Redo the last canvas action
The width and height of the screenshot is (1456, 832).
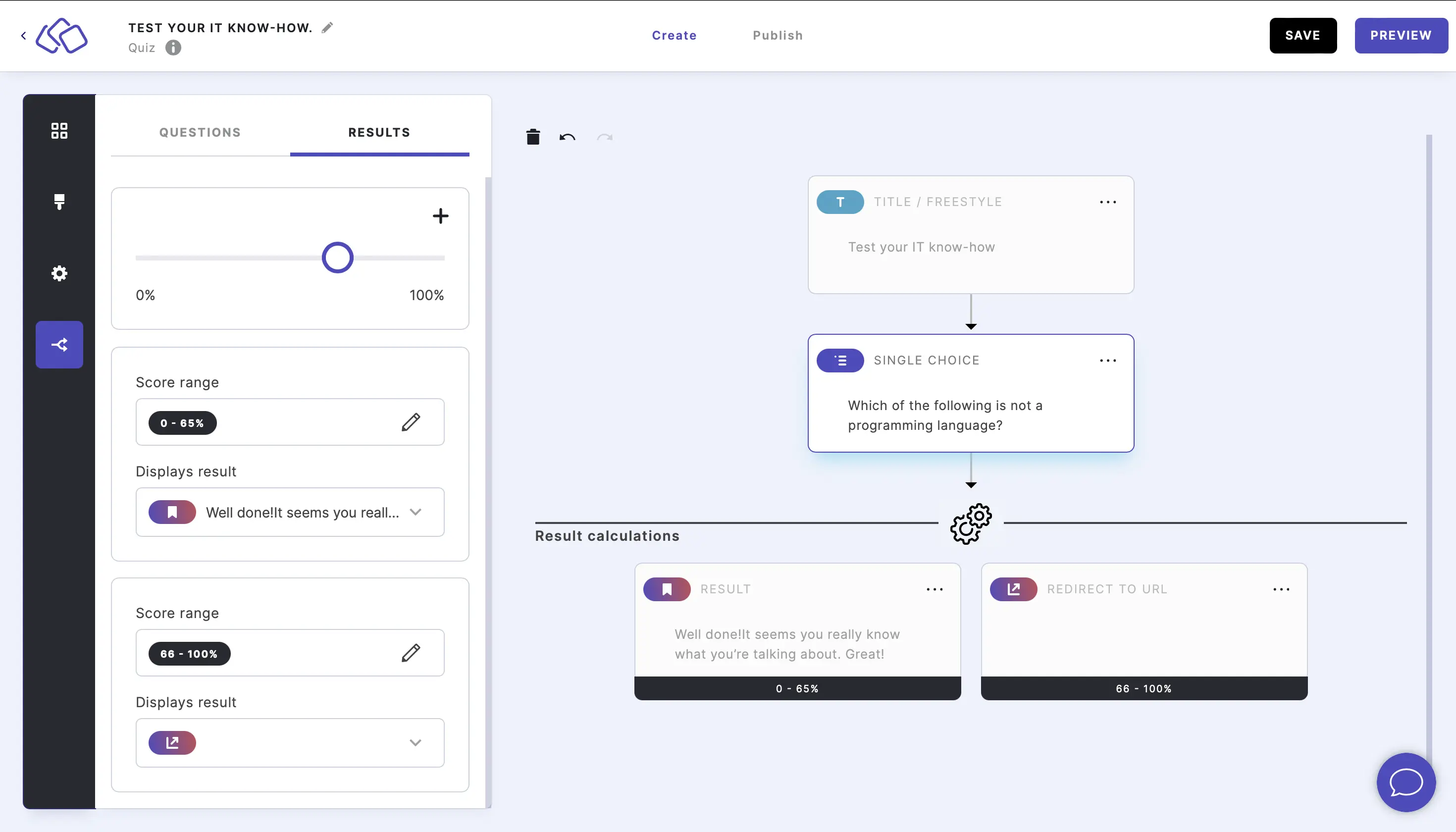(605, 137)
